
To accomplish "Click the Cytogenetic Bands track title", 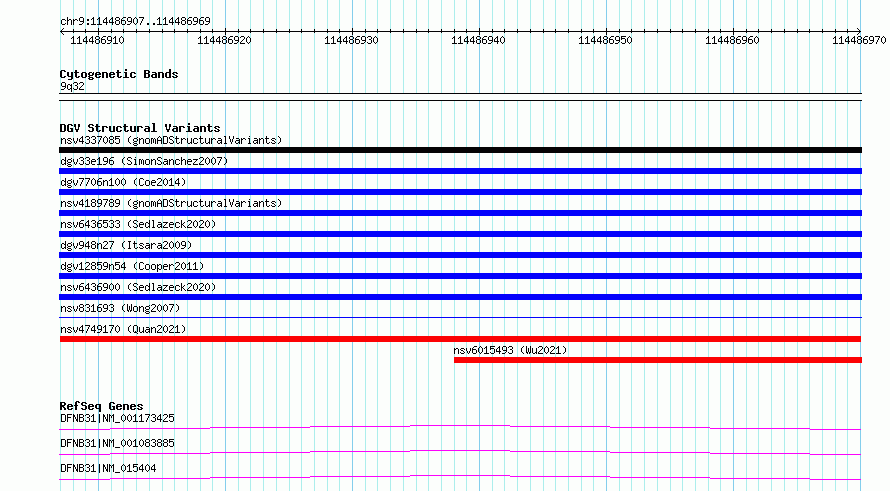I will point(119,74).
